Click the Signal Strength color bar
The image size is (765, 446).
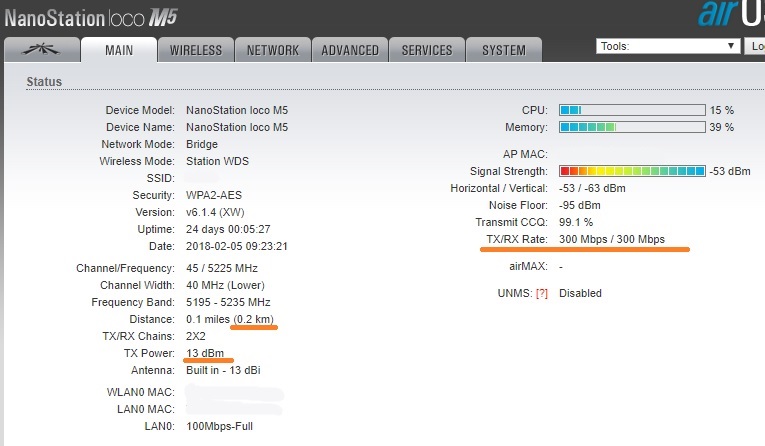click(632, 171)
